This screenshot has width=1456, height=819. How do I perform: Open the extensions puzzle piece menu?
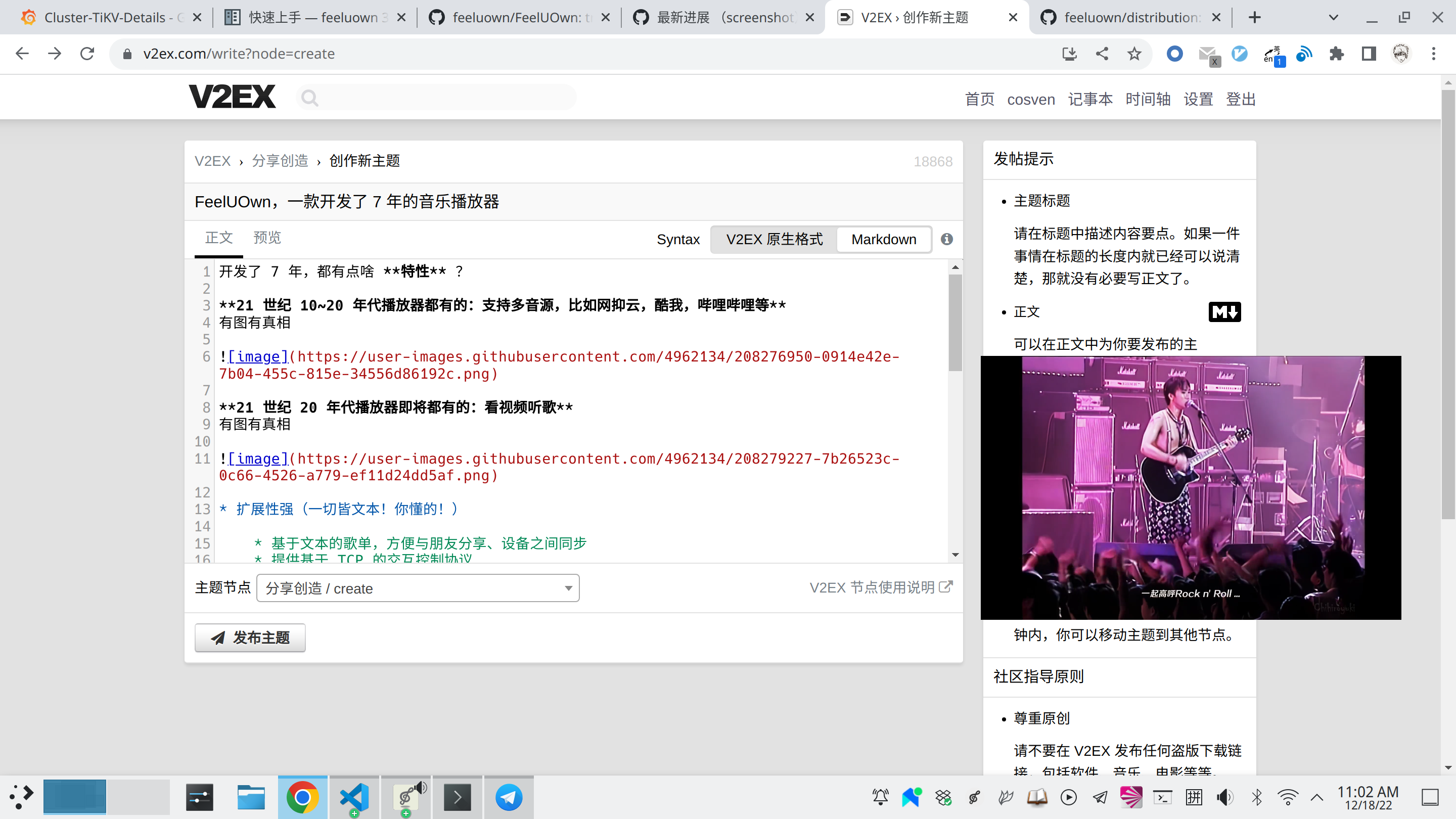point(1336,54)
